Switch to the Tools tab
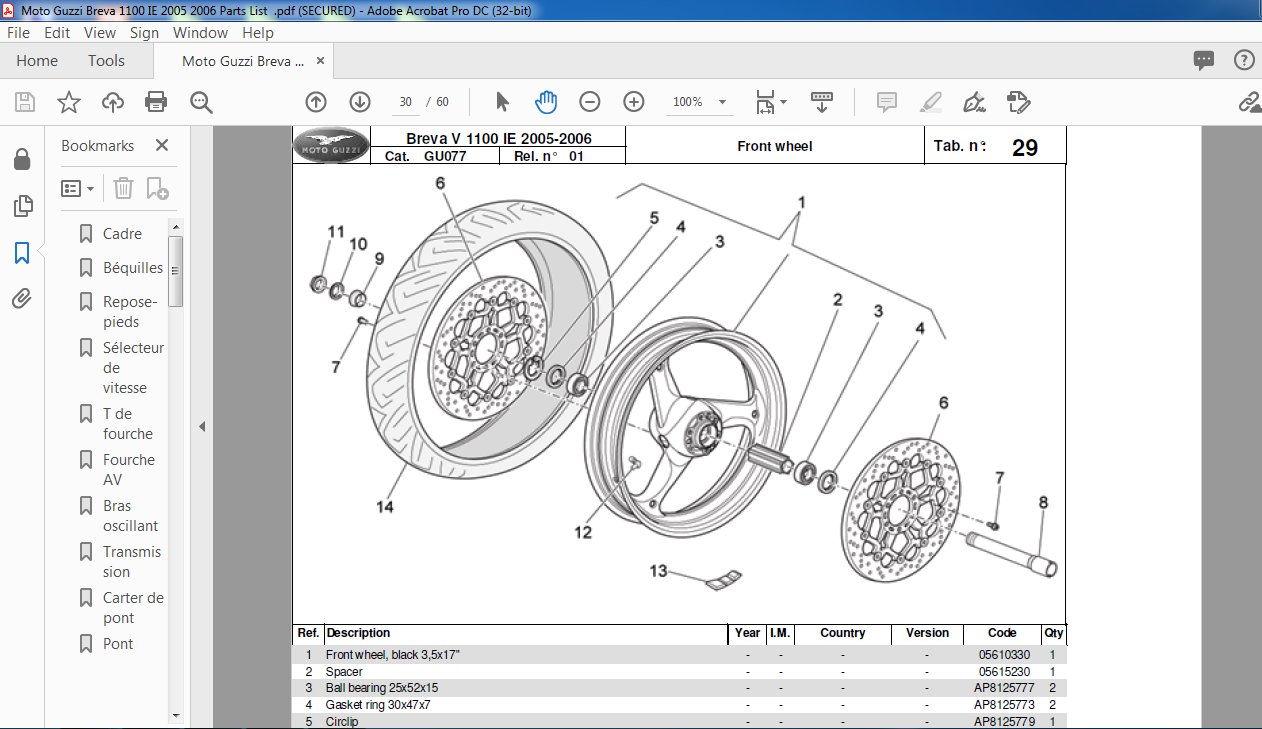Image resolution: width=1262 pixels, height=729 pixels. point(106,61)
